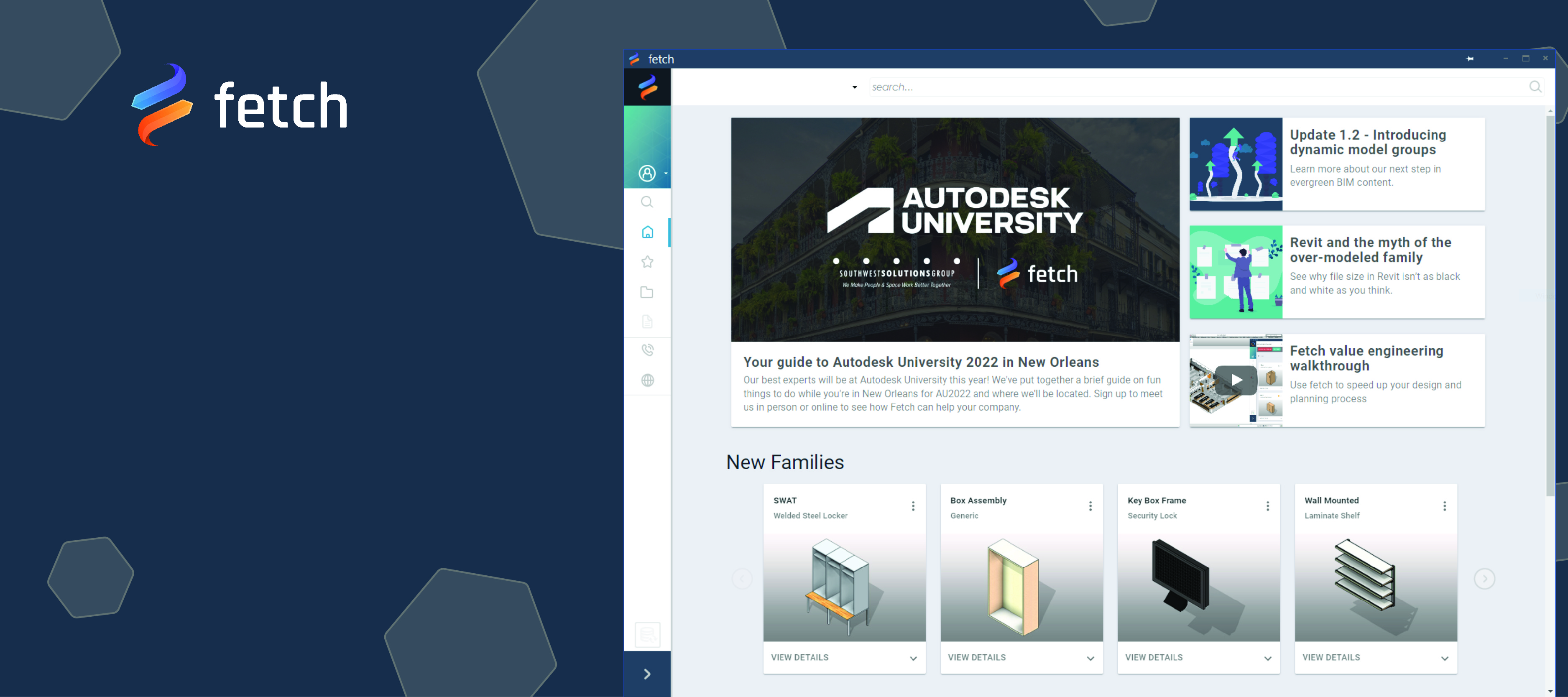Click the user account avatar icon
The image size is (1568, 697).
click(646, 173)
